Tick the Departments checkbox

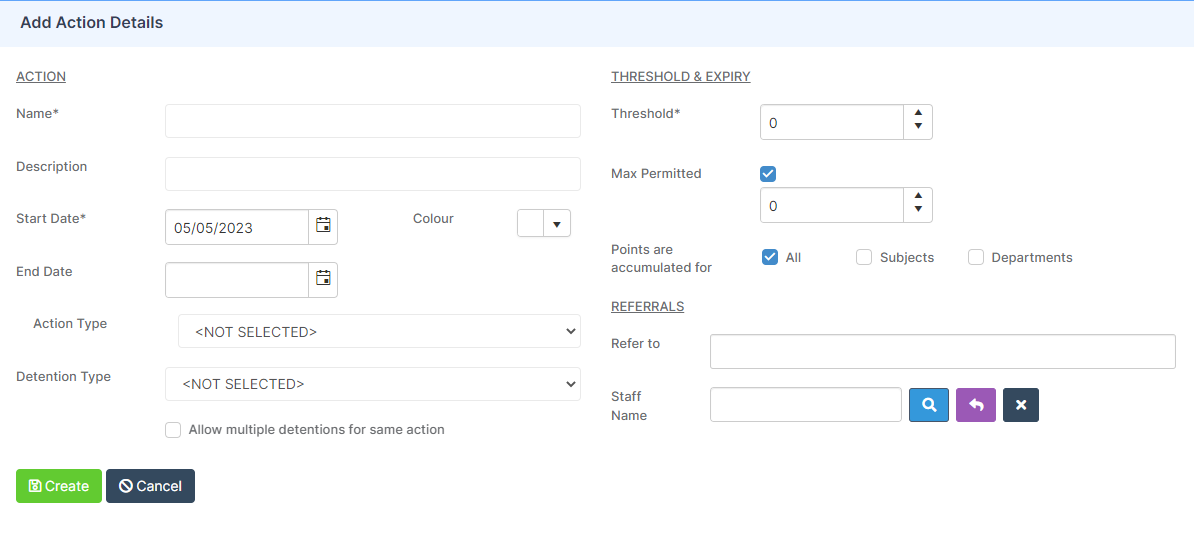tap(975, 257)
